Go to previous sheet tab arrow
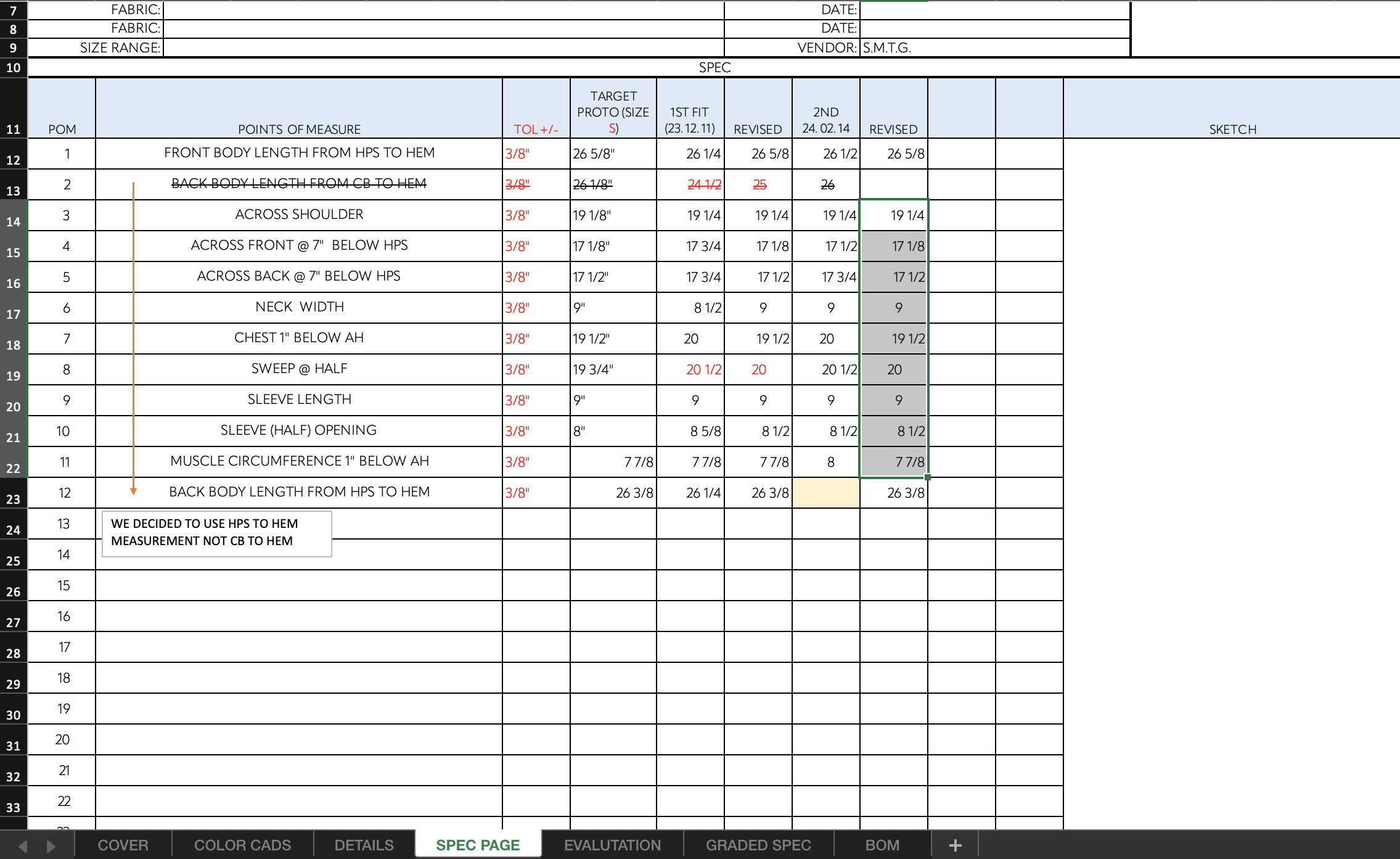Screen dimensions: 1400x859 (x=23, y=846)
